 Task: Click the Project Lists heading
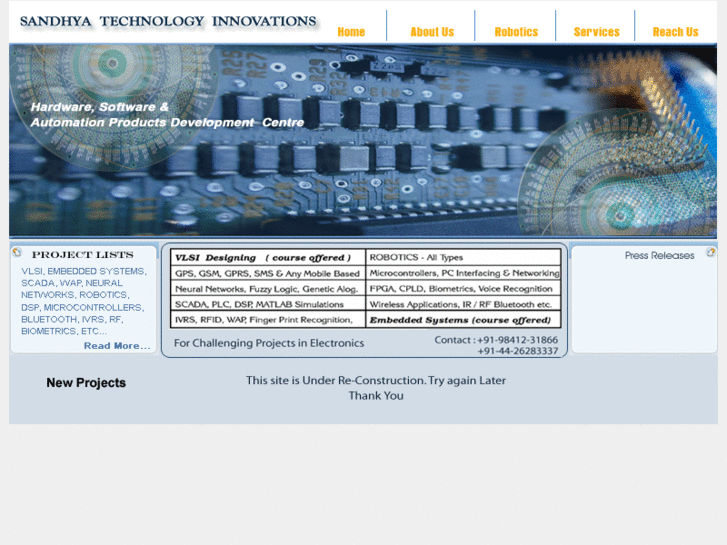[83, 255]
